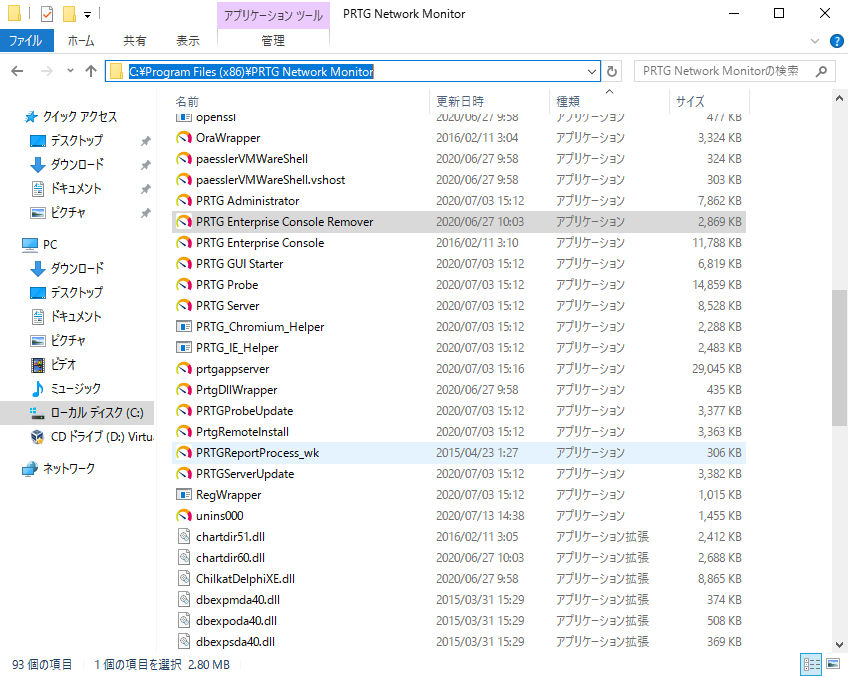Click the pin next to ダウンロード in Quick Access

click(x=145, y=165)
